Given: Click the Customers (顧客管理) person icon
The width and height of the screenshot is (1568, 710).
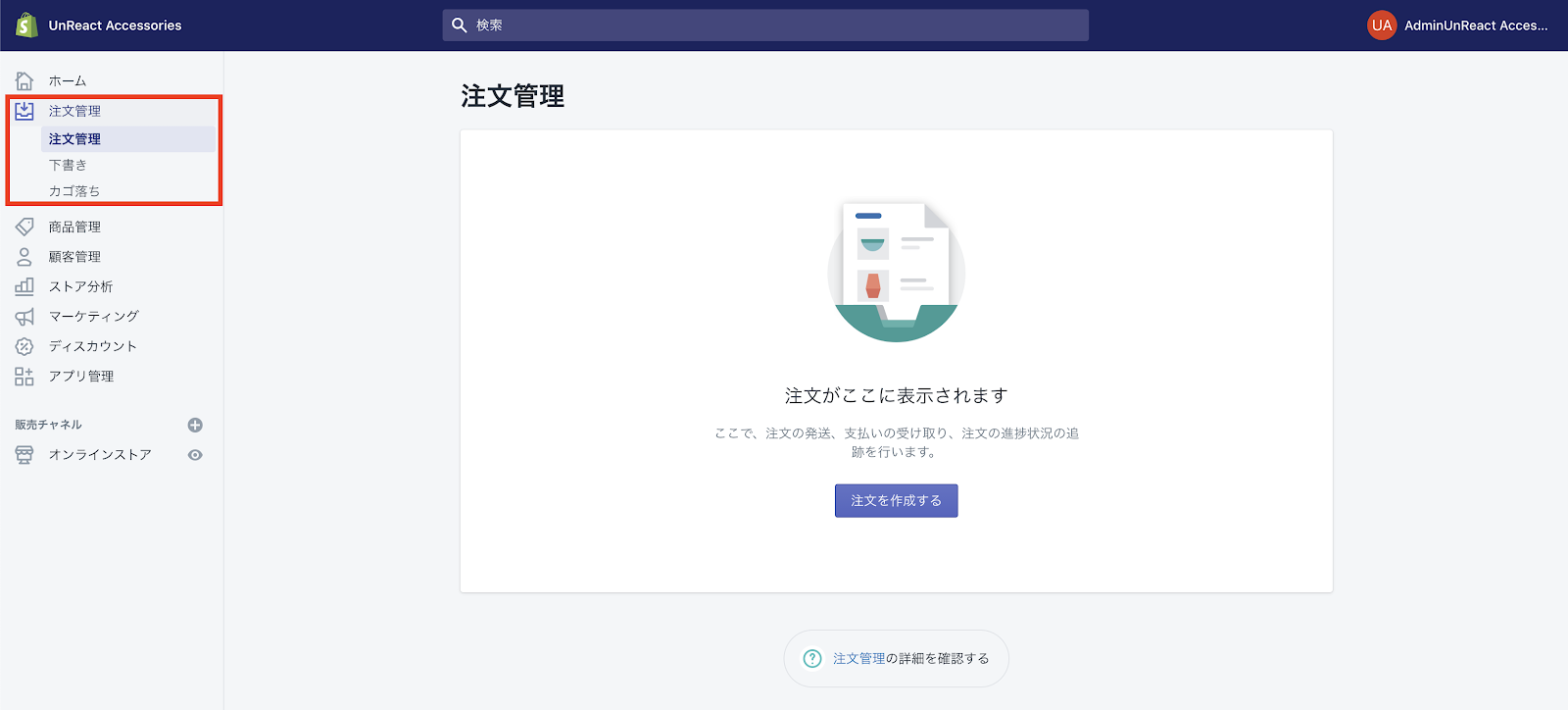Looking at the screenshot, I should click(x=24, y=257).
